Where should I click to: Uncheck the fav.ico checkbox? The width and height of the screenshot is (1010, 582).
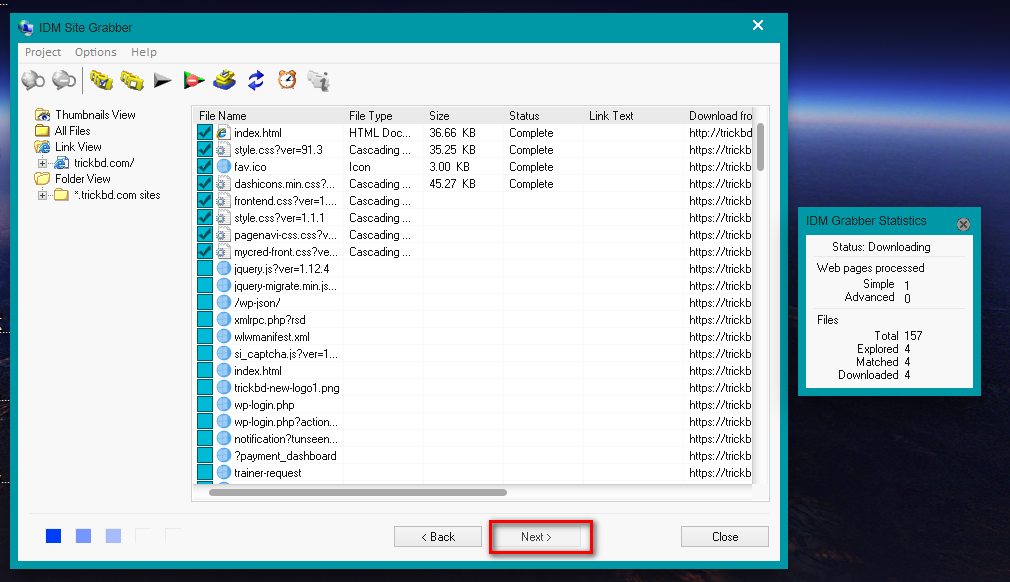205,166
